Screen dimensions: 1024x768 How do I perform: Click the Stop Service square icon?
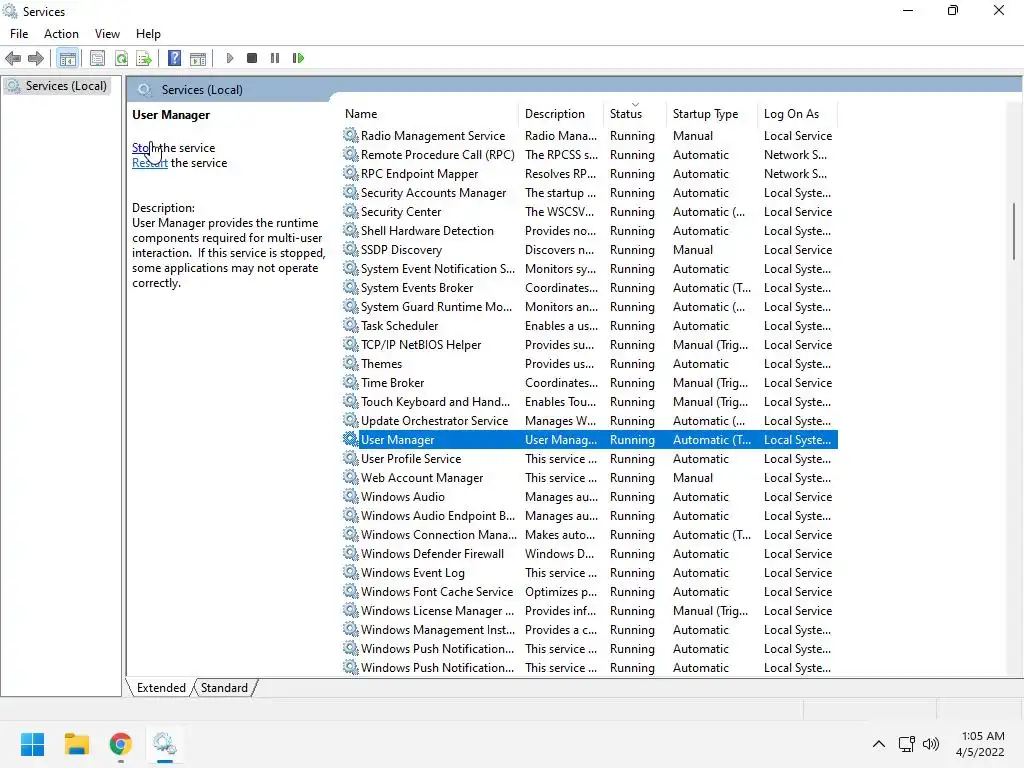point(252,58)
